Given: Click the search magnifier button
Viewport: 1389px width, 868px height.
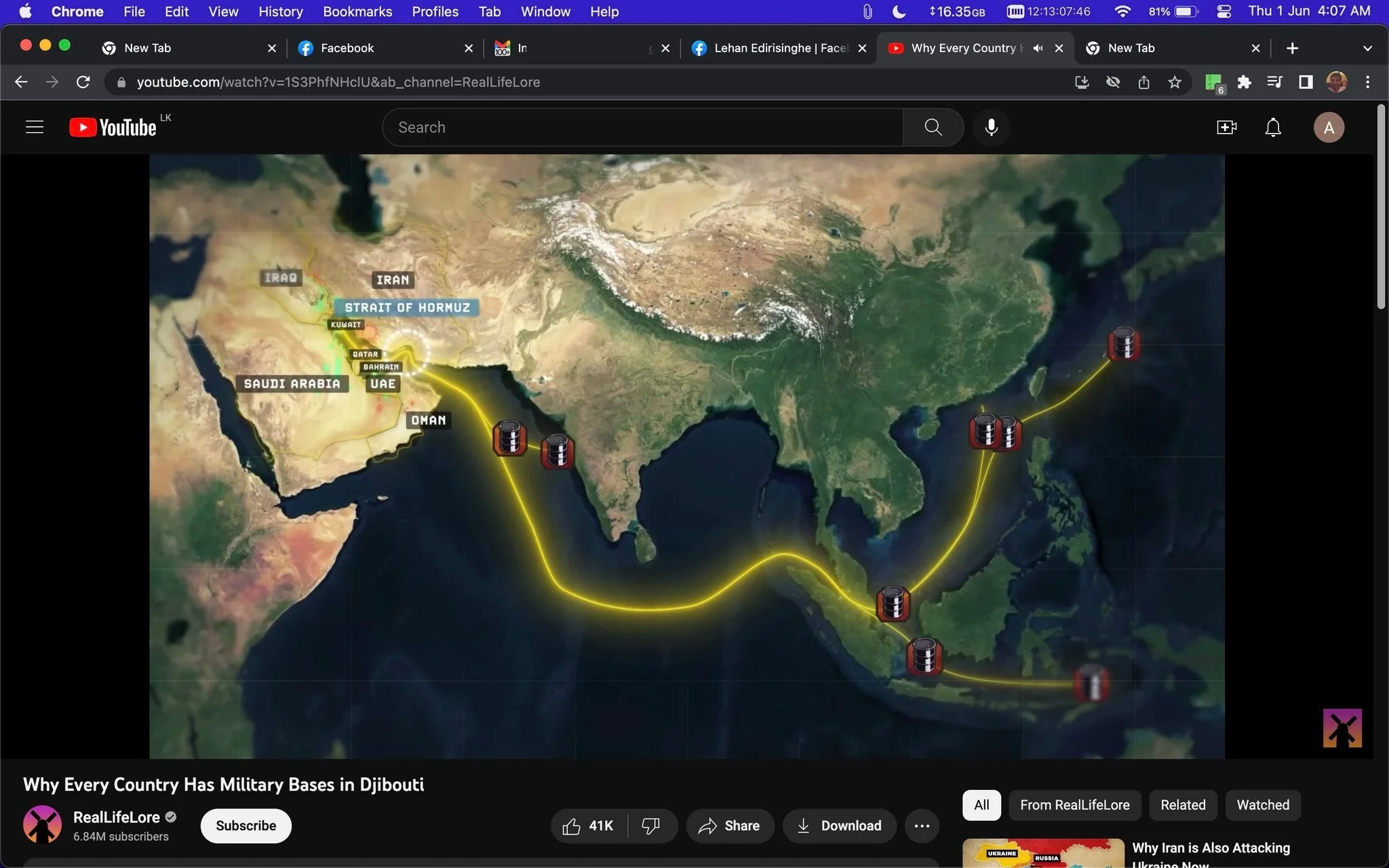Looking at the screenshot, I should [x=933, y=127].
